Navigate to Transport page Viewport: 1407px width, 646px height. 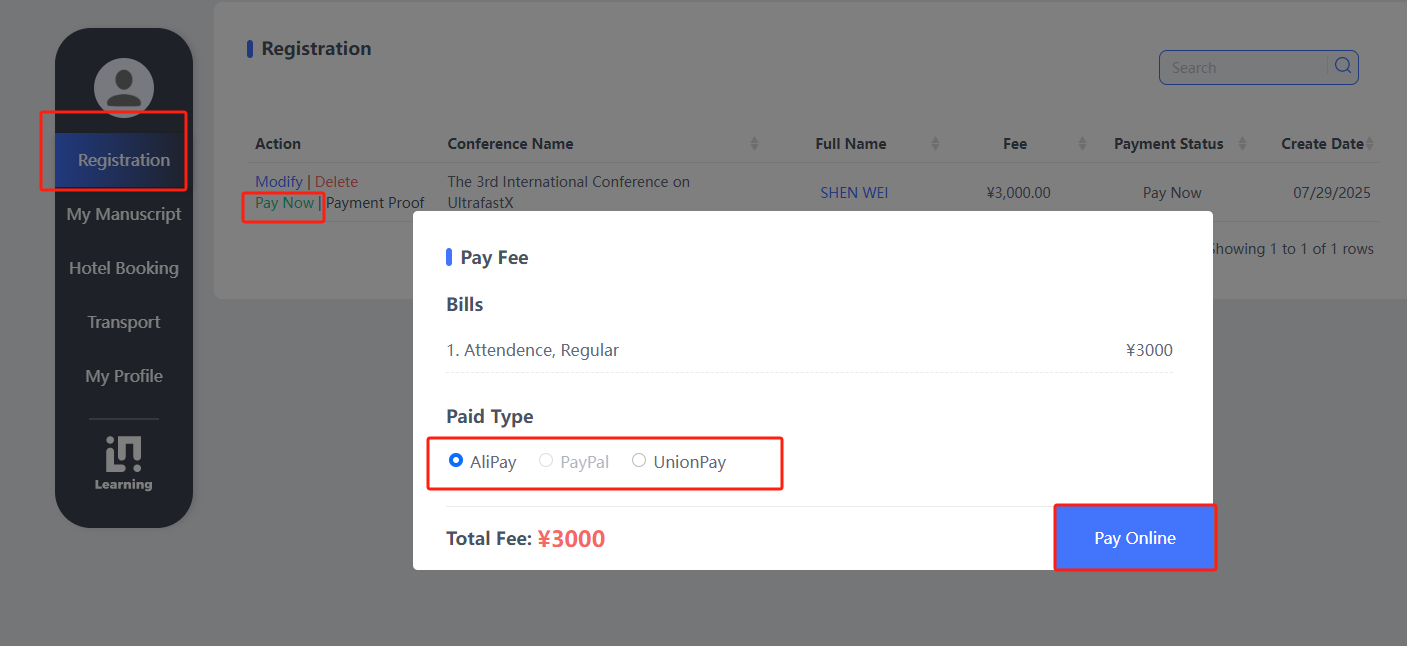click(x=124, y=322)
